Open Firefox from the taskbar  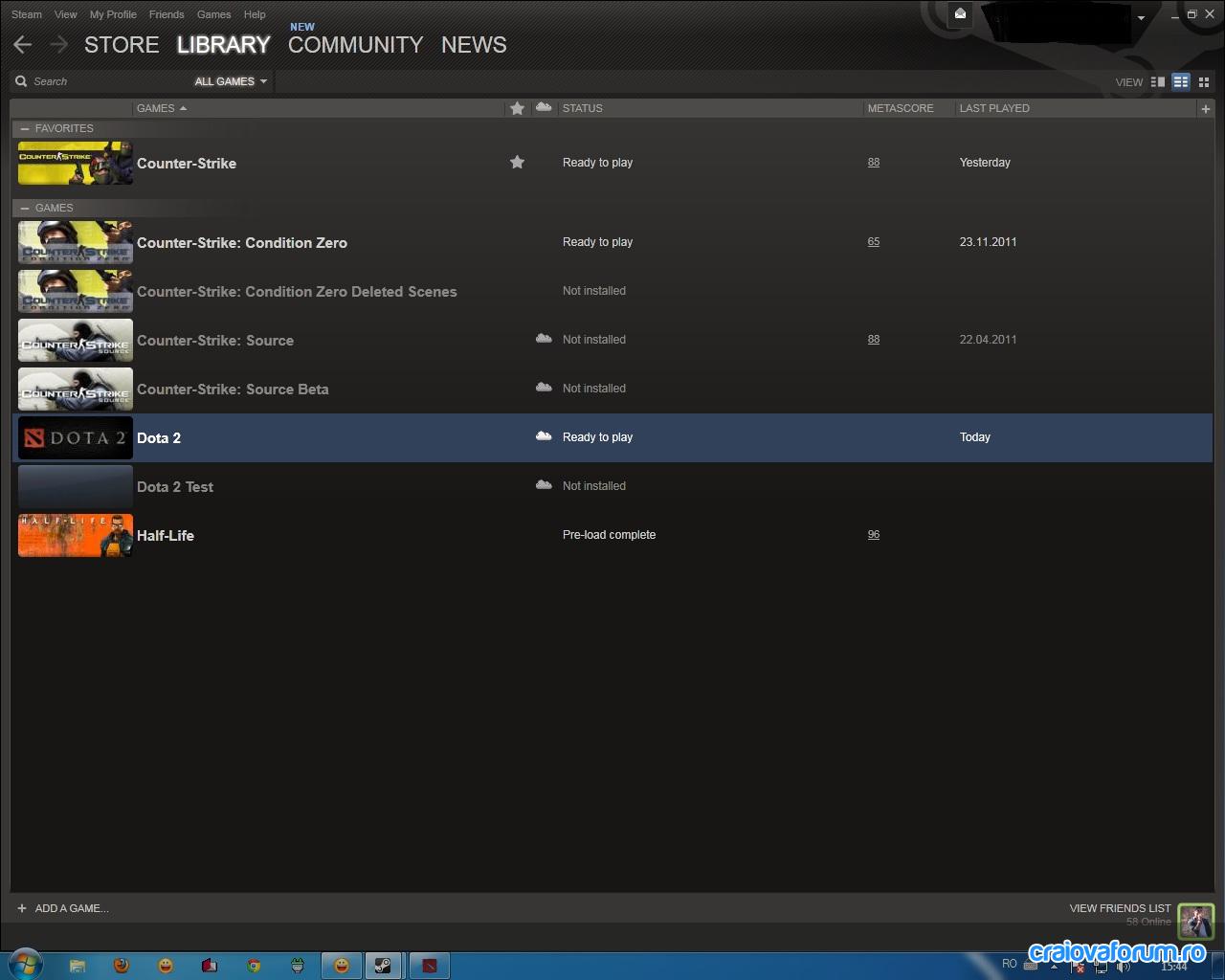point(121,966)
